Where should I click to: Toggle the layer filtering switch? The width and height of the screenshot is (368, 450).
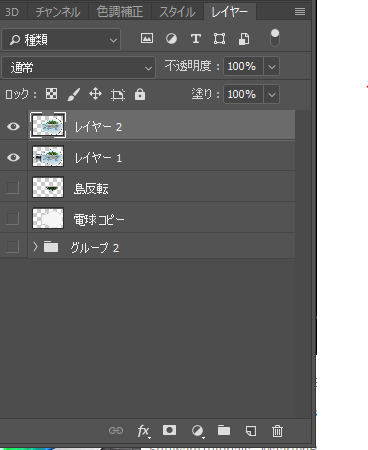(275, 38)
